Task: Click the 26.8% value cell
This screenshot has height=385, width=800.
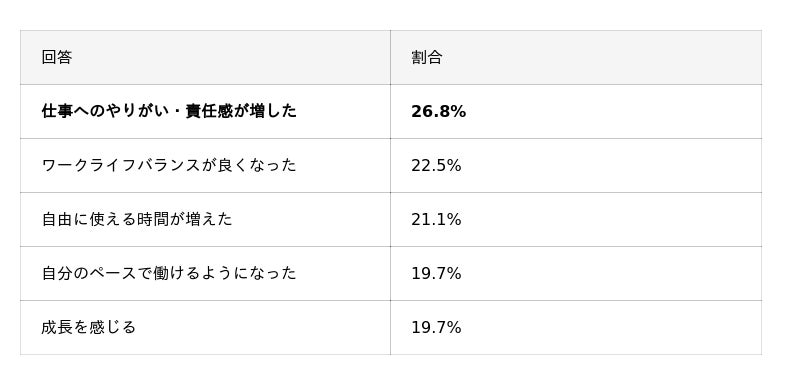Action: [x=576, y=111]
